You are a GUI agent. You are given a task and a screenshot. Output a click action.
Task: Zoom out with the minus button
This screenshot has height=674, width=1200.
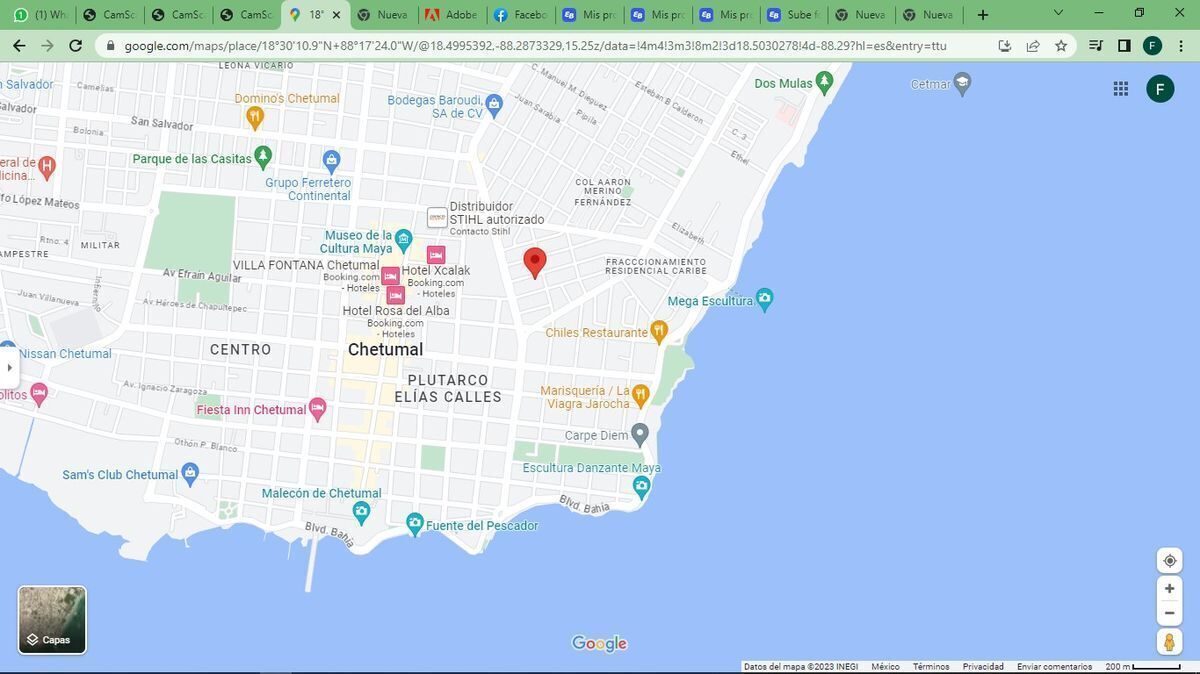[1169, 613]
